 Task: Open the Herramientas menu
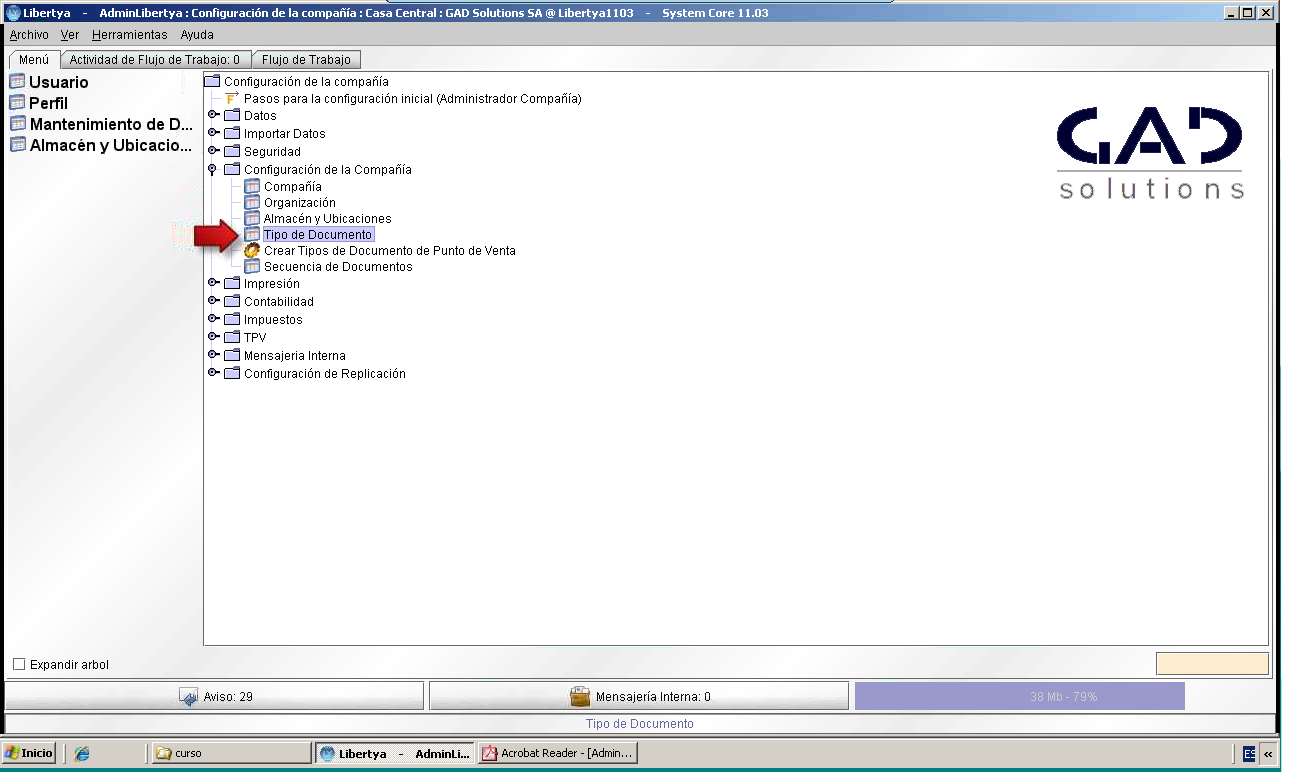[x=130, y=34]
